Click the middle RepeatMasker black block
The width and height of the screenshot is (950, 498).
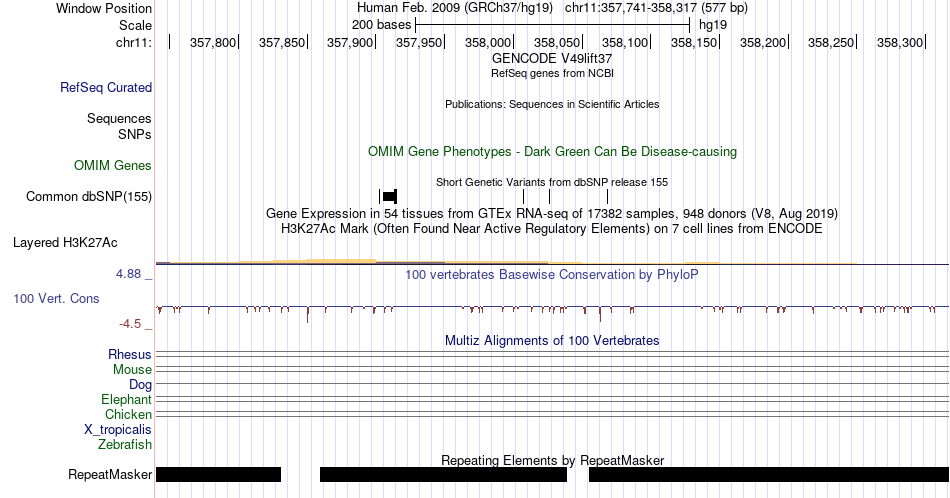click(x=443, y=474)
